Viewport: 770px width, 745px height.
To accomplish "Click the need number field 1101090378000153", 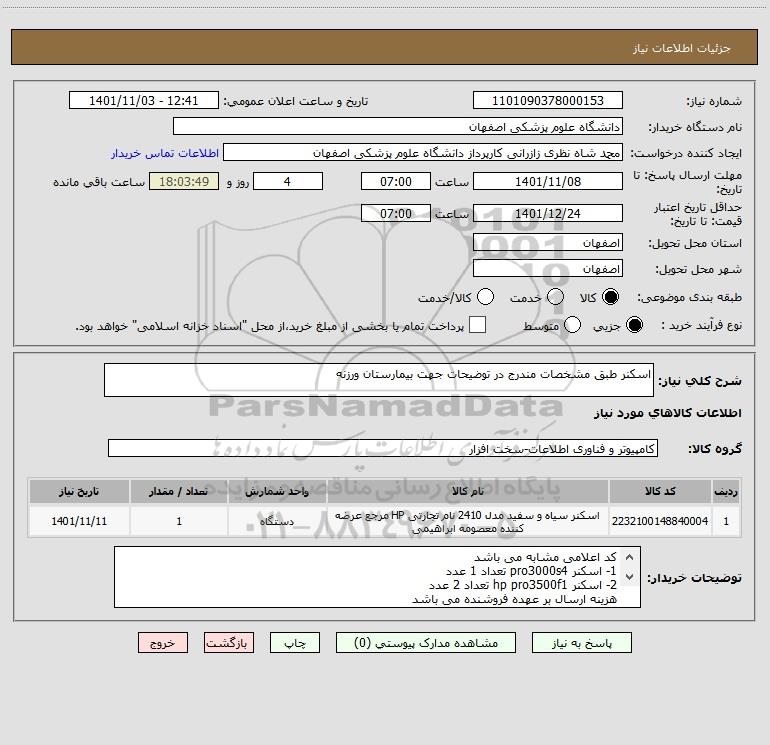I will point(548,101).
